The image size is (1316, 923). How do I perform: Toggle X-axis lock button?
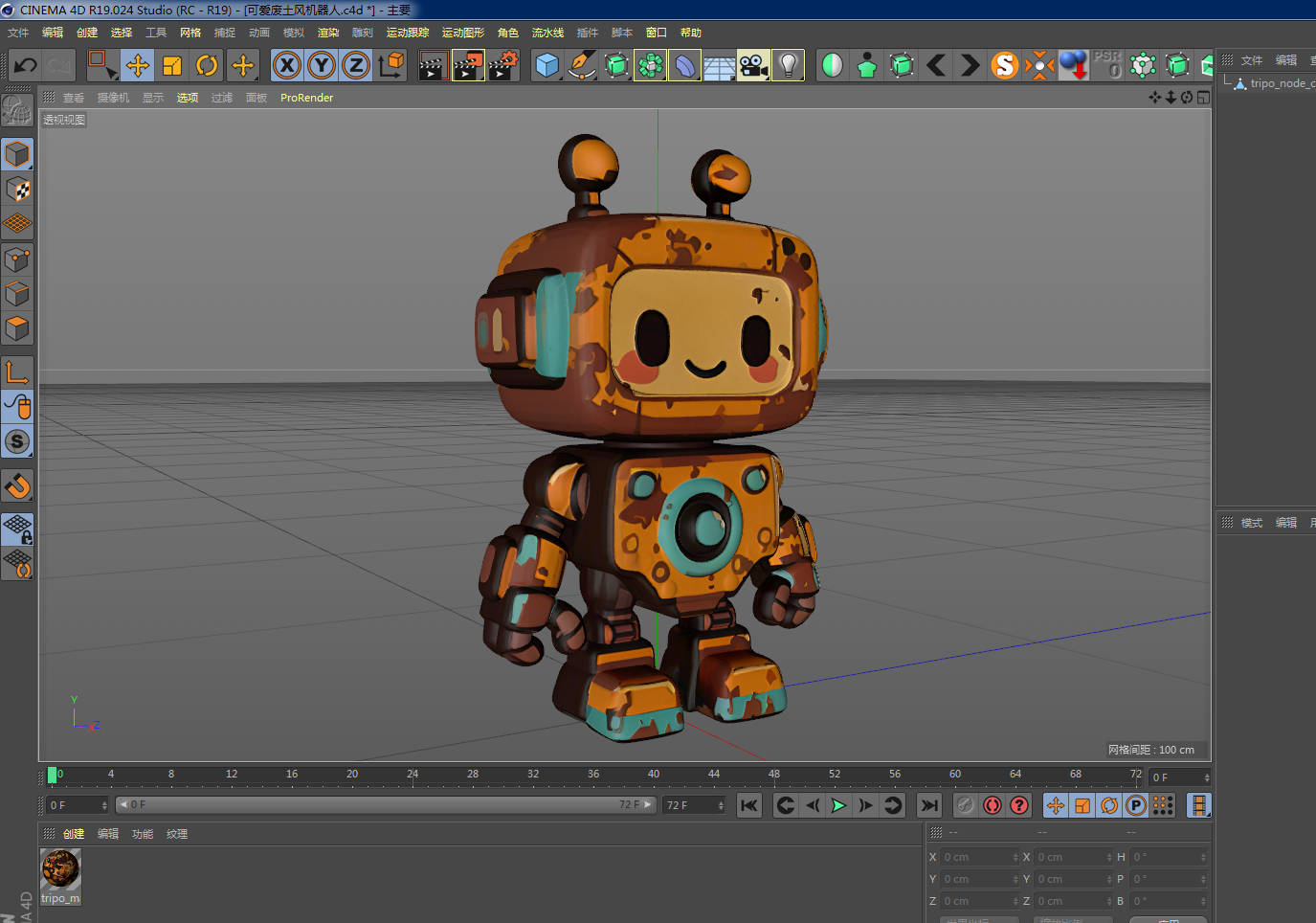tap(287, 65)
